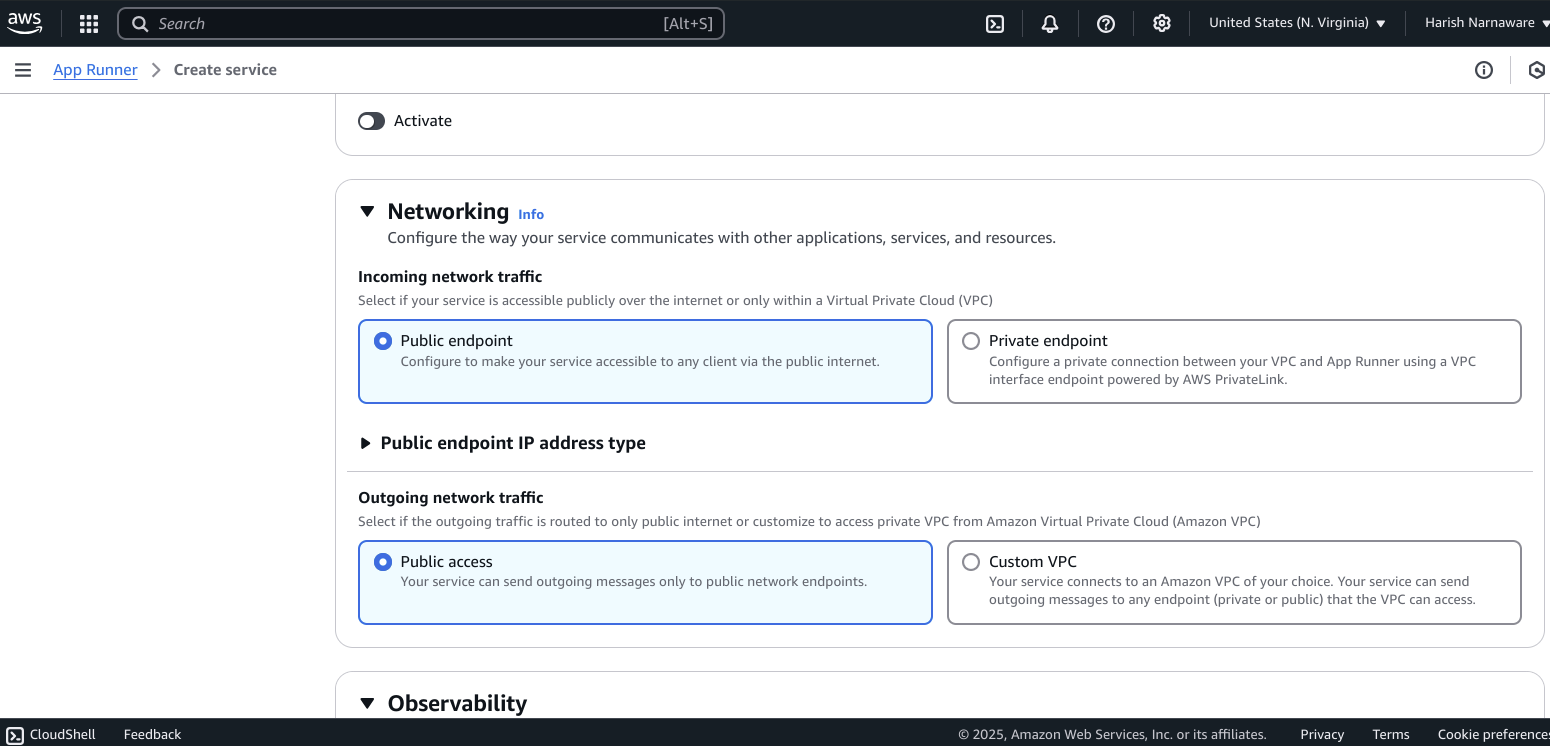The width and height of the screenshot is (1550, 746).
Task: Collapse the Networking section
Action: pos(367,212)
